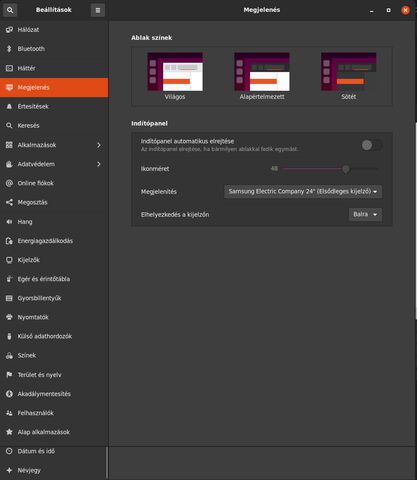
Task: Select the Alapértelmezett theme thumbnail
Action: tap(262, 72)
